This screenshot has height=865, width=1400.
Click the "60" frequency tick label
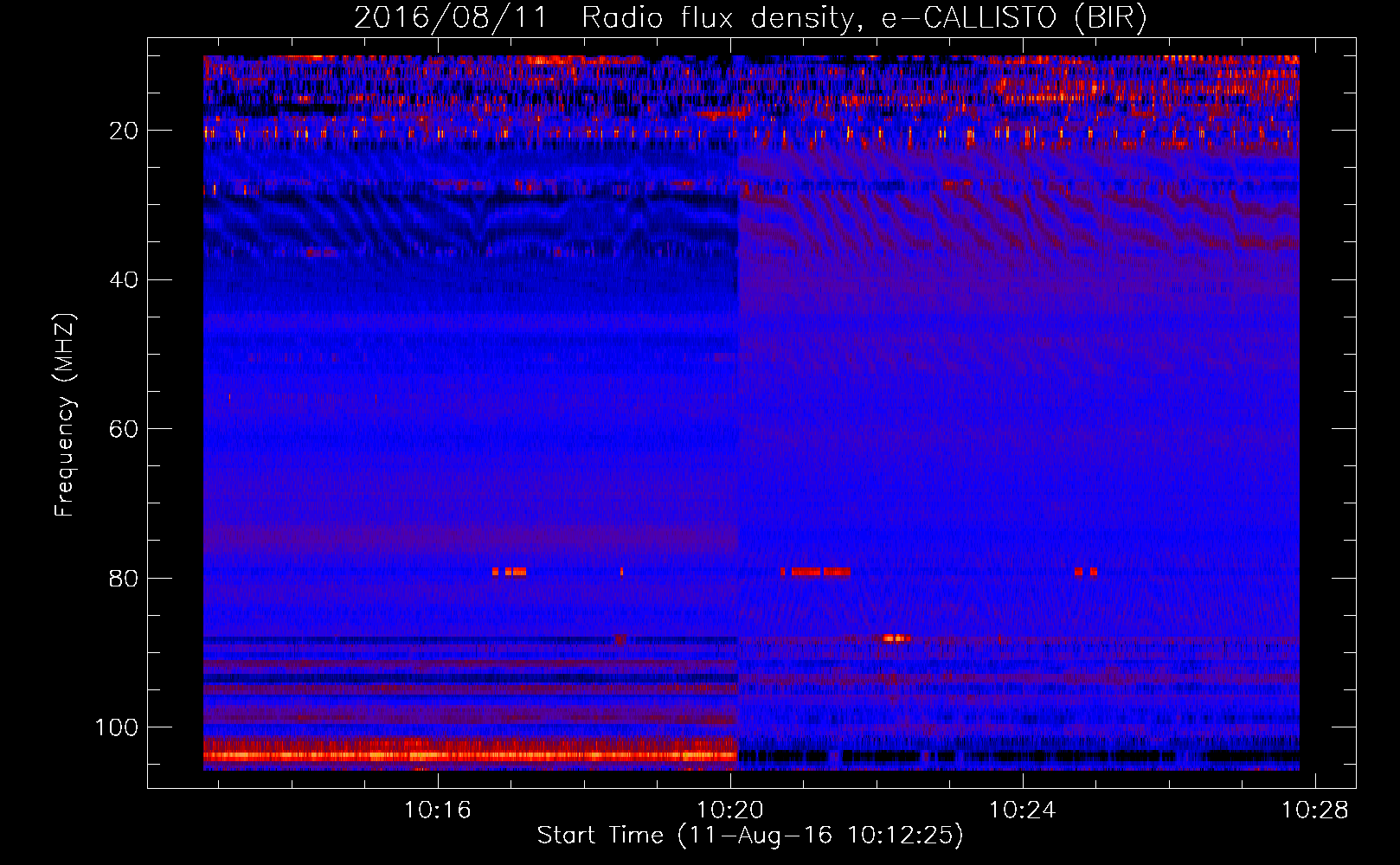(125, 430)
